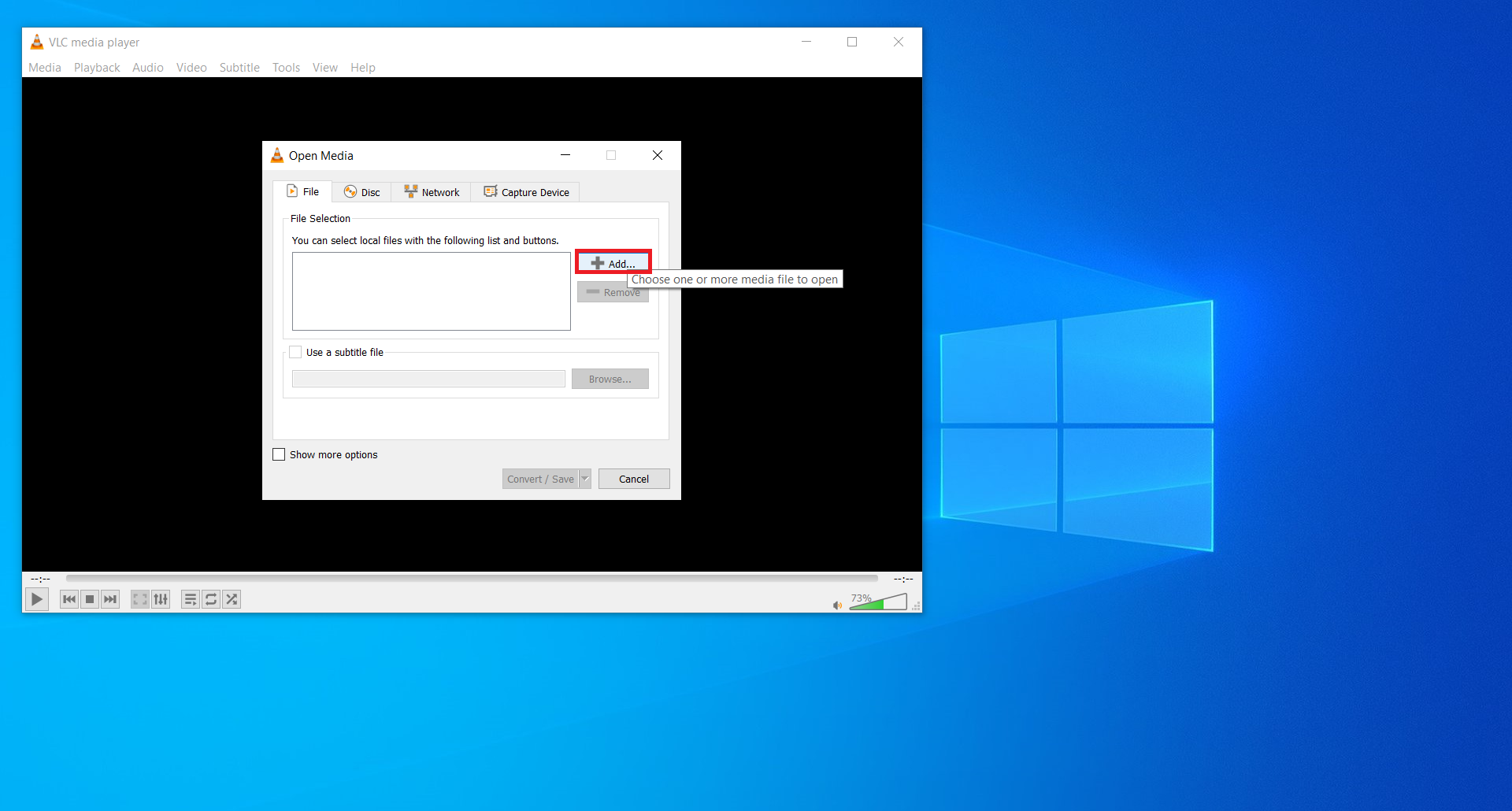Click the Next media skip icon
Image resolution: width=1512 pixels, height=811 pixels.
coord(110,599)
